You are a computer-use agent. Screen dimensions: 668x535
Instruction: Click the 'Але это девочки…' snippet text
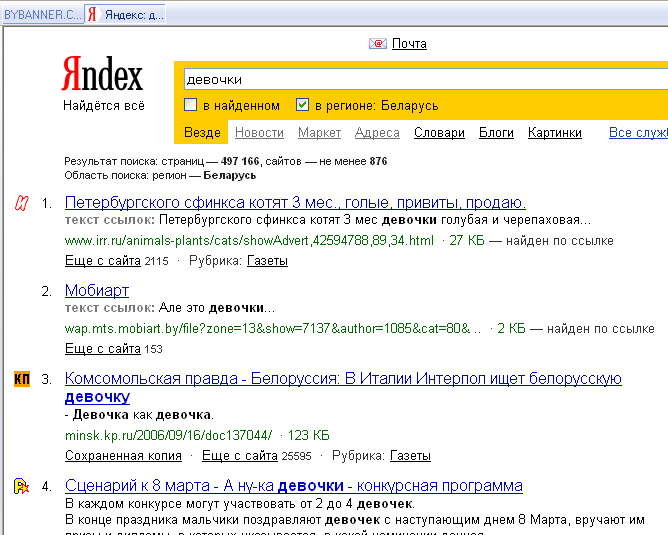(x=217, y=308)
